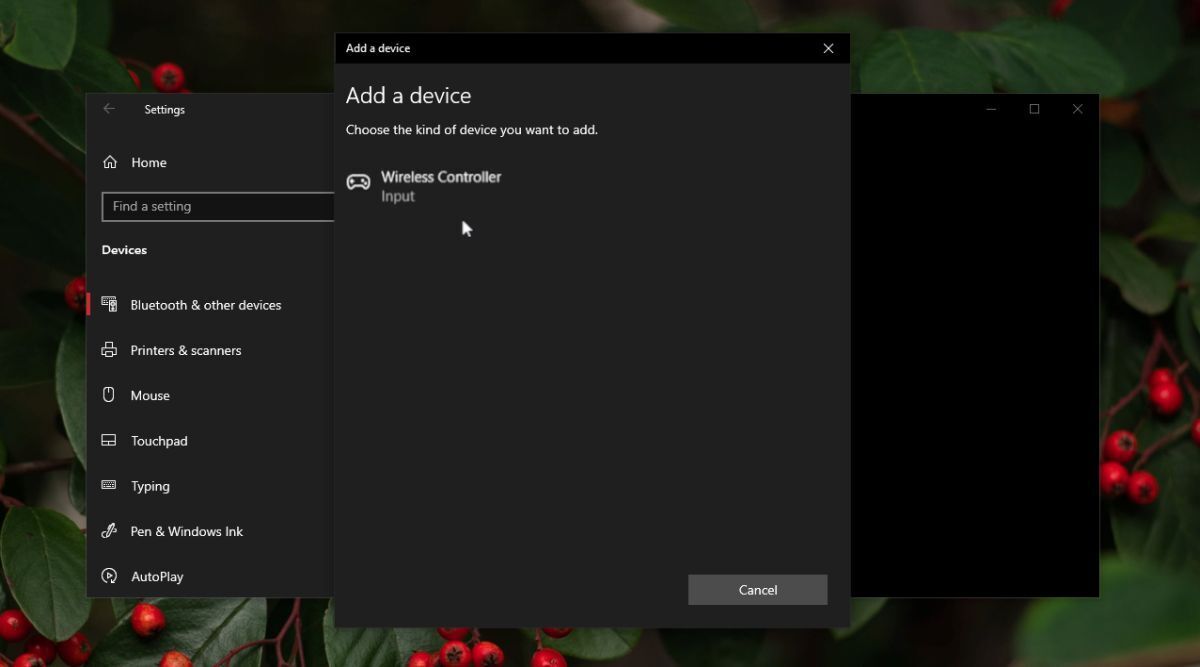1200x667 pixels.
Task: Open Bluetooth & other devices settings
Action: click(x=205, y=304)
